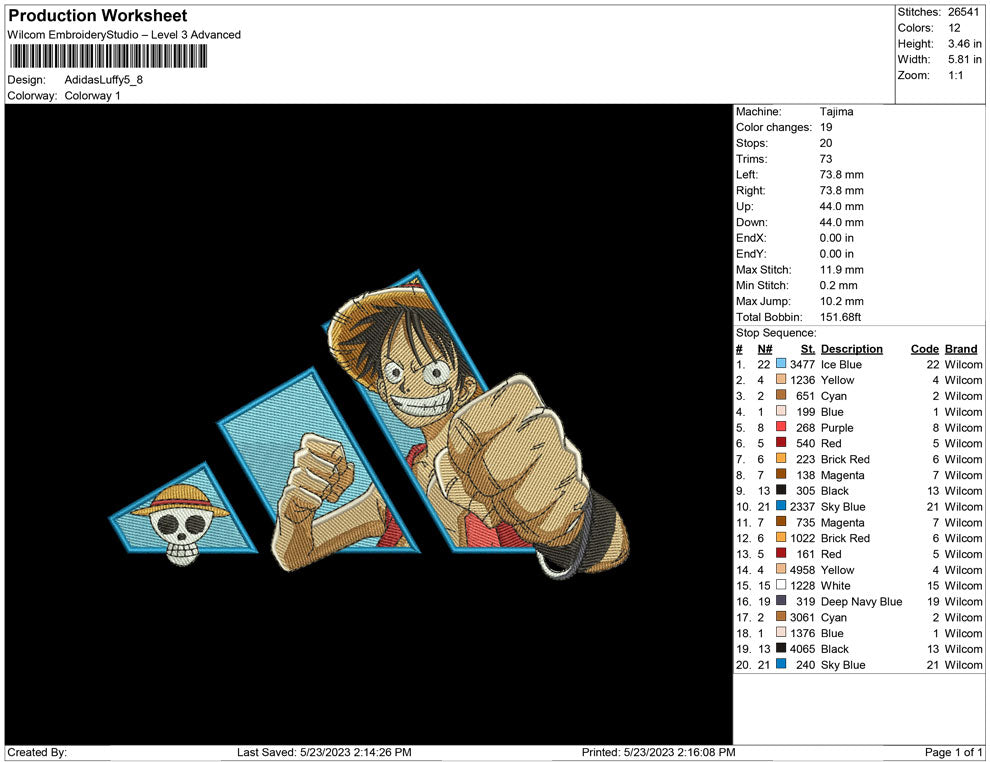Click the Black swatch with 305 stitches
This screenshot has height=762, width=990.
click(x=781, y=491)
